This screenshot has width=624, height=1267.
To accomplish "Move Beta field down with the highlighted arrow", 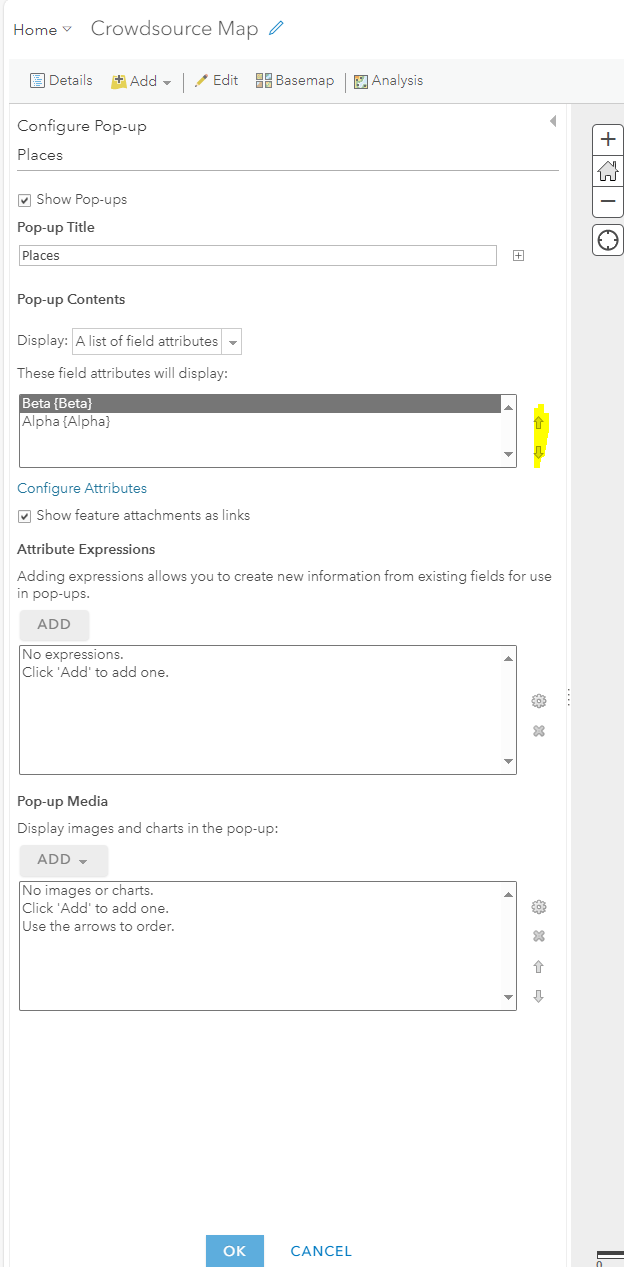I will click(539, 454).
